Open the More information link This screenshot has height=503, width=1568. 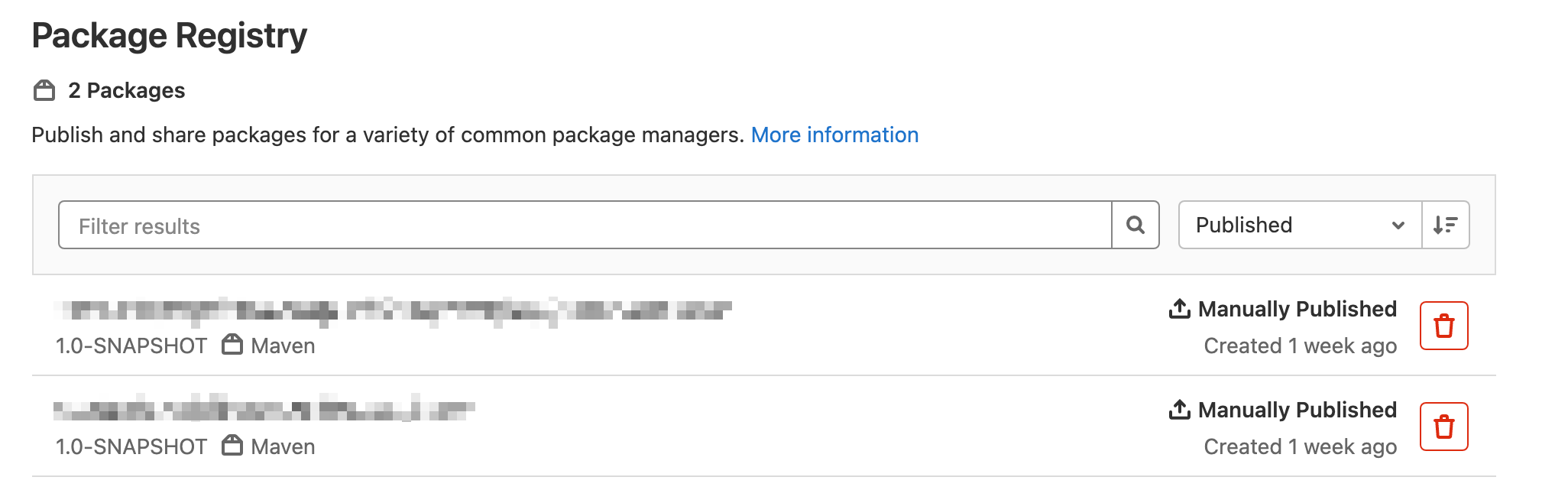[834, 135]
